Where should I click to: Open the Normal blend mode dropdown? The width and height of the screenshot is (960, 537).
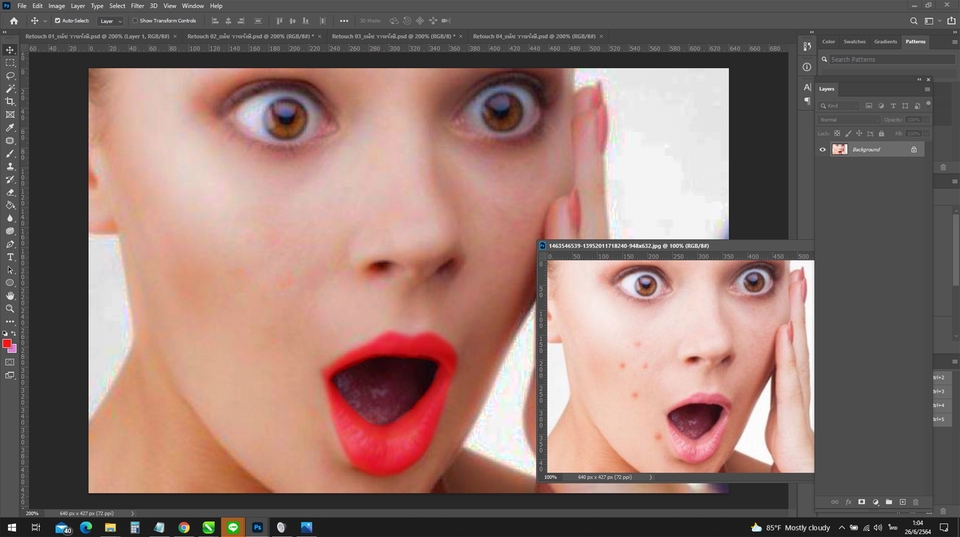coord(849,120)
